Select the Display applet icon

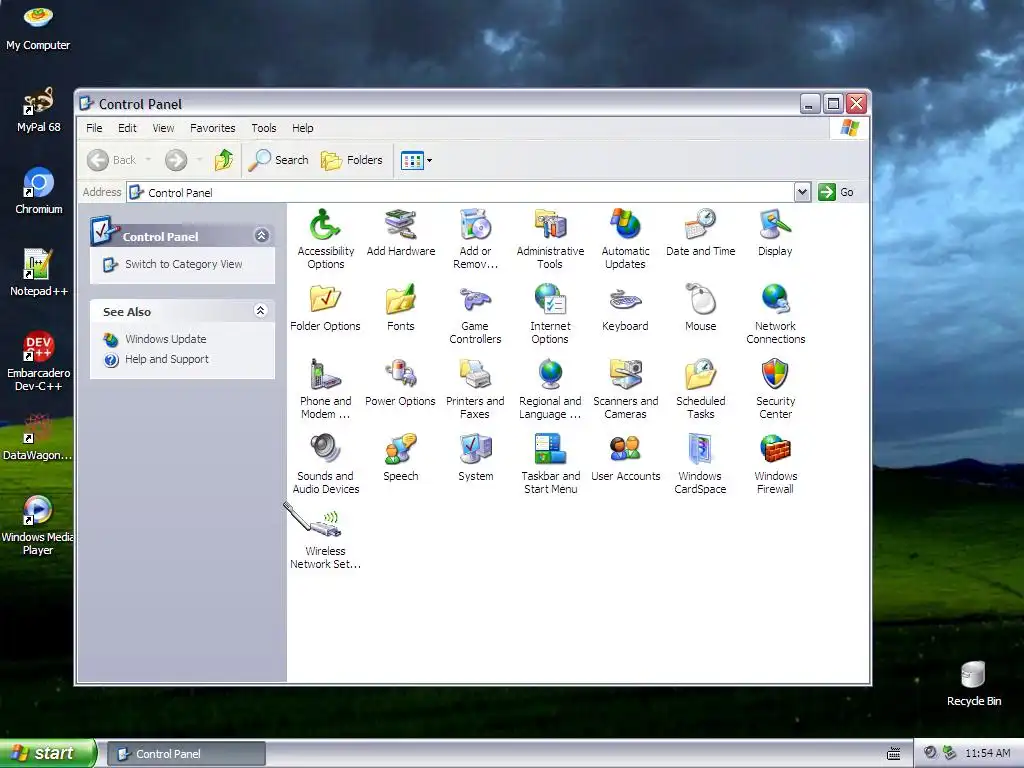click(775, 233)
